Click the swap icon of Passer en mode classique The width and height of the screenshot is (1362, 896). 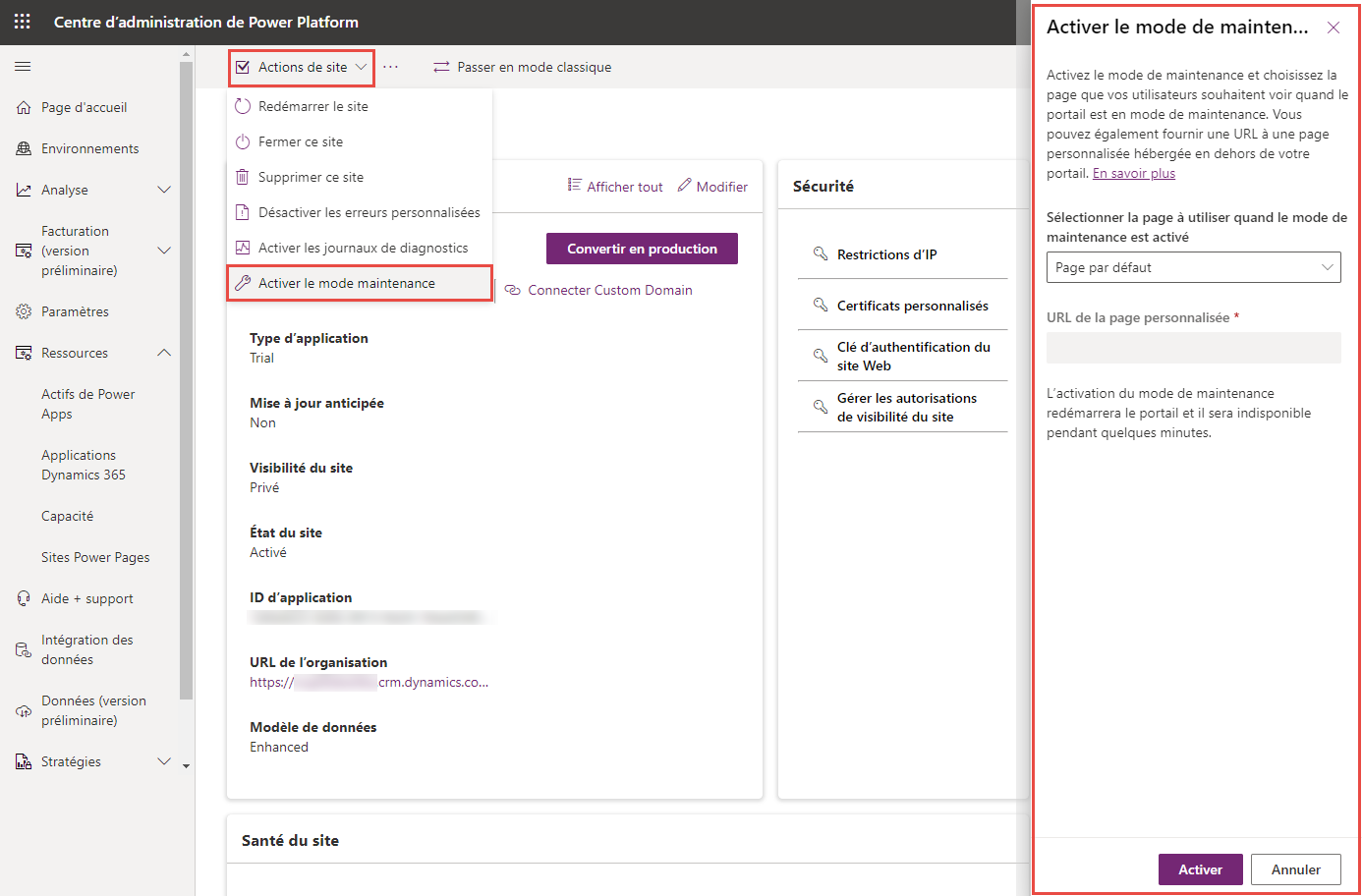[x=441, y=67]
